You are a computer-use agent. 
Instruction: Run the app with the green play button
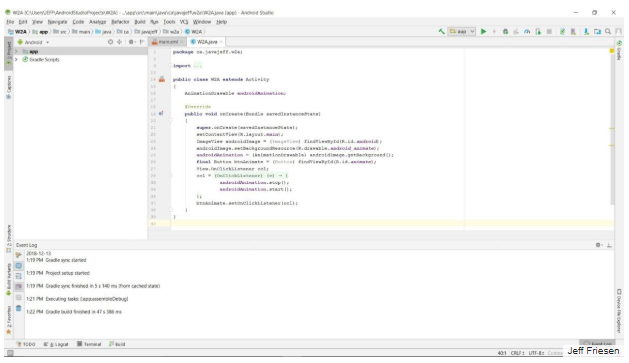click(x=483, y=31)
